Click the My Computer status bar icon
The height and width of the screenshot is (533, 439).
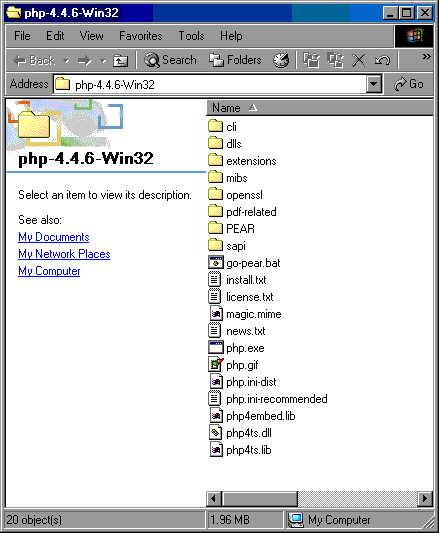(296, 520)
